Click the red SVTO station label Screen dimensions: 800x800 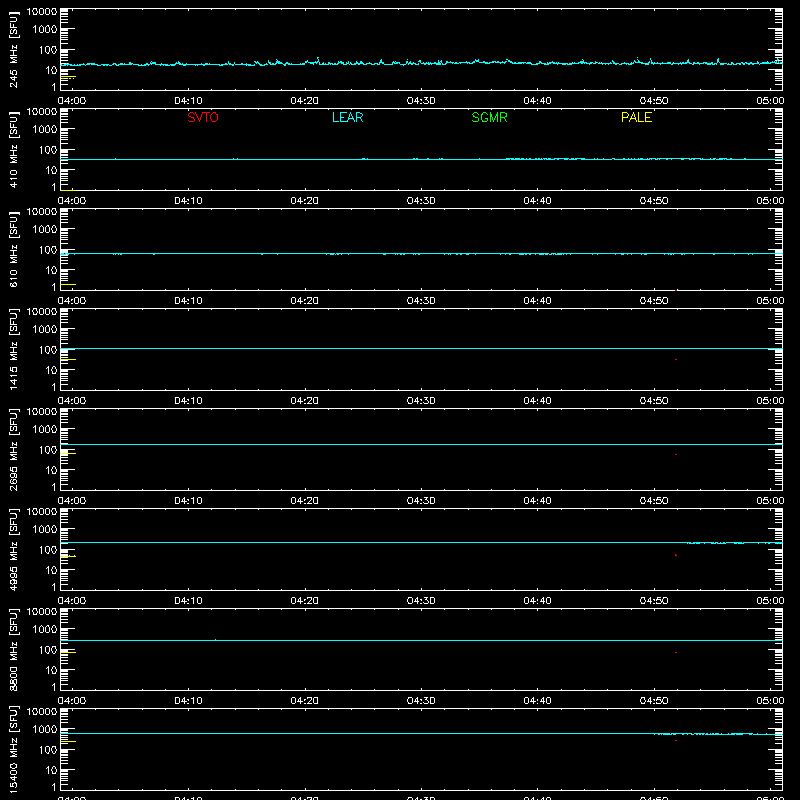(203, 117)
